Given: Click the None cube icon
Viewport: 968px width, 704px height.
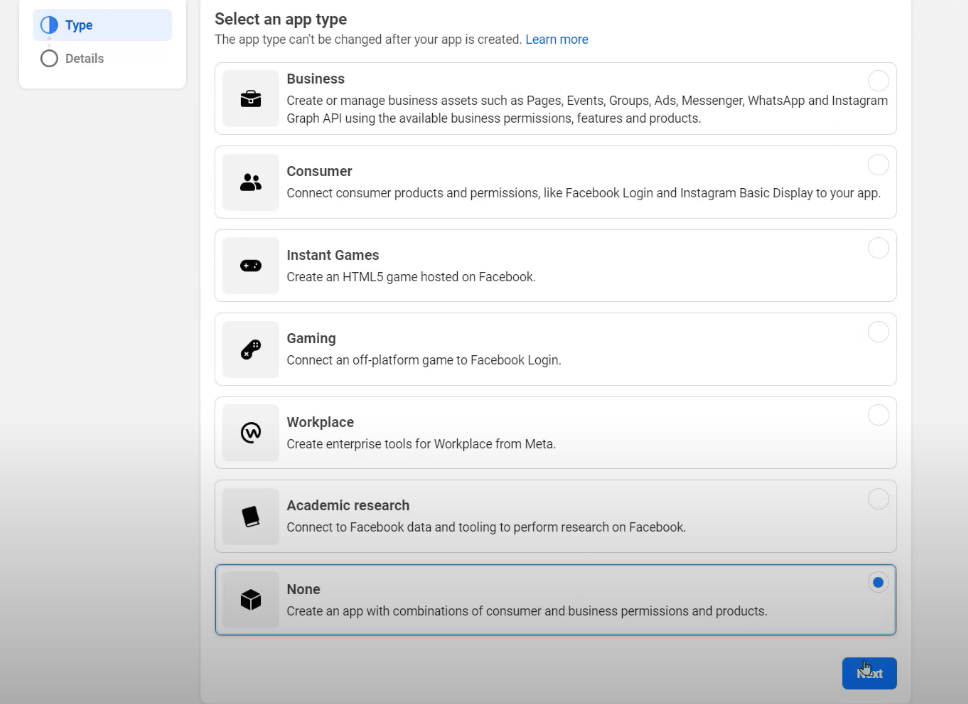Looking at the screenshot, I should point(251,600).
